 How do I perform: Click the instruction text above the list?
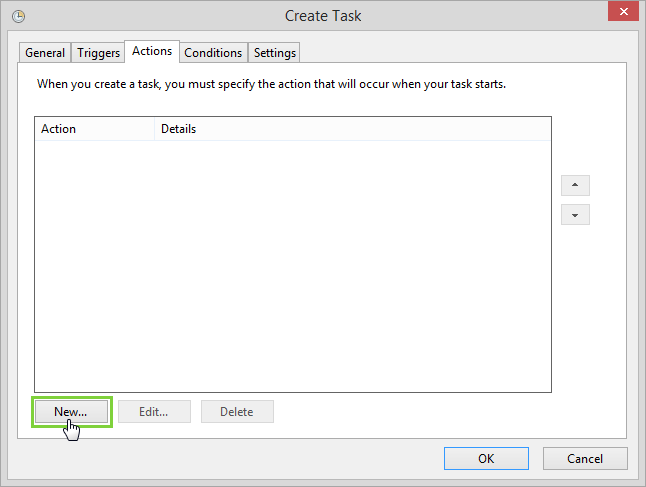pyautogui.click(x=271, y=84)
